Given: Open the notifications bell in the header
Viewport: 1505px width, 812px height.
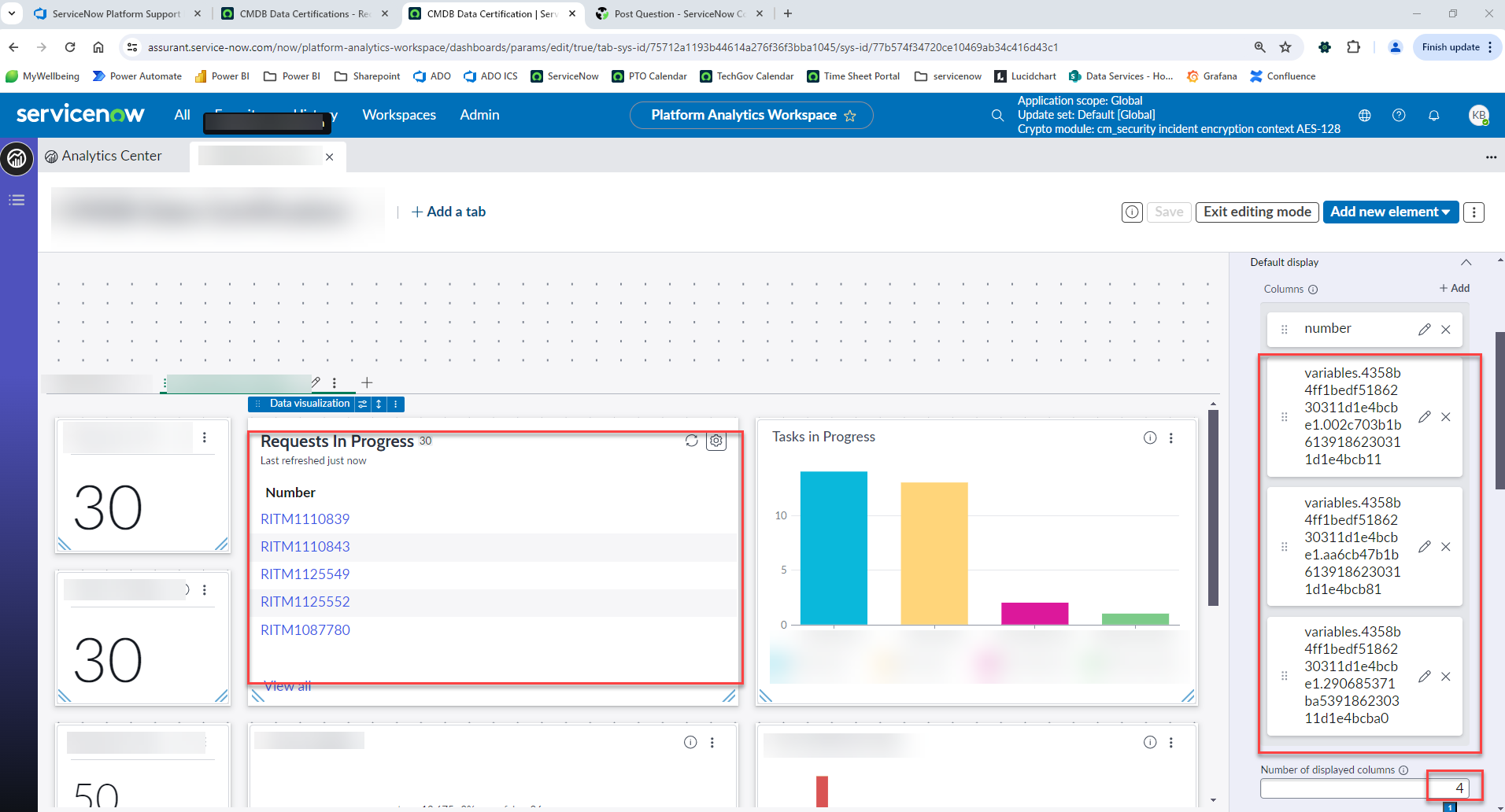Looking at the screenshot, I should 1433,115.
